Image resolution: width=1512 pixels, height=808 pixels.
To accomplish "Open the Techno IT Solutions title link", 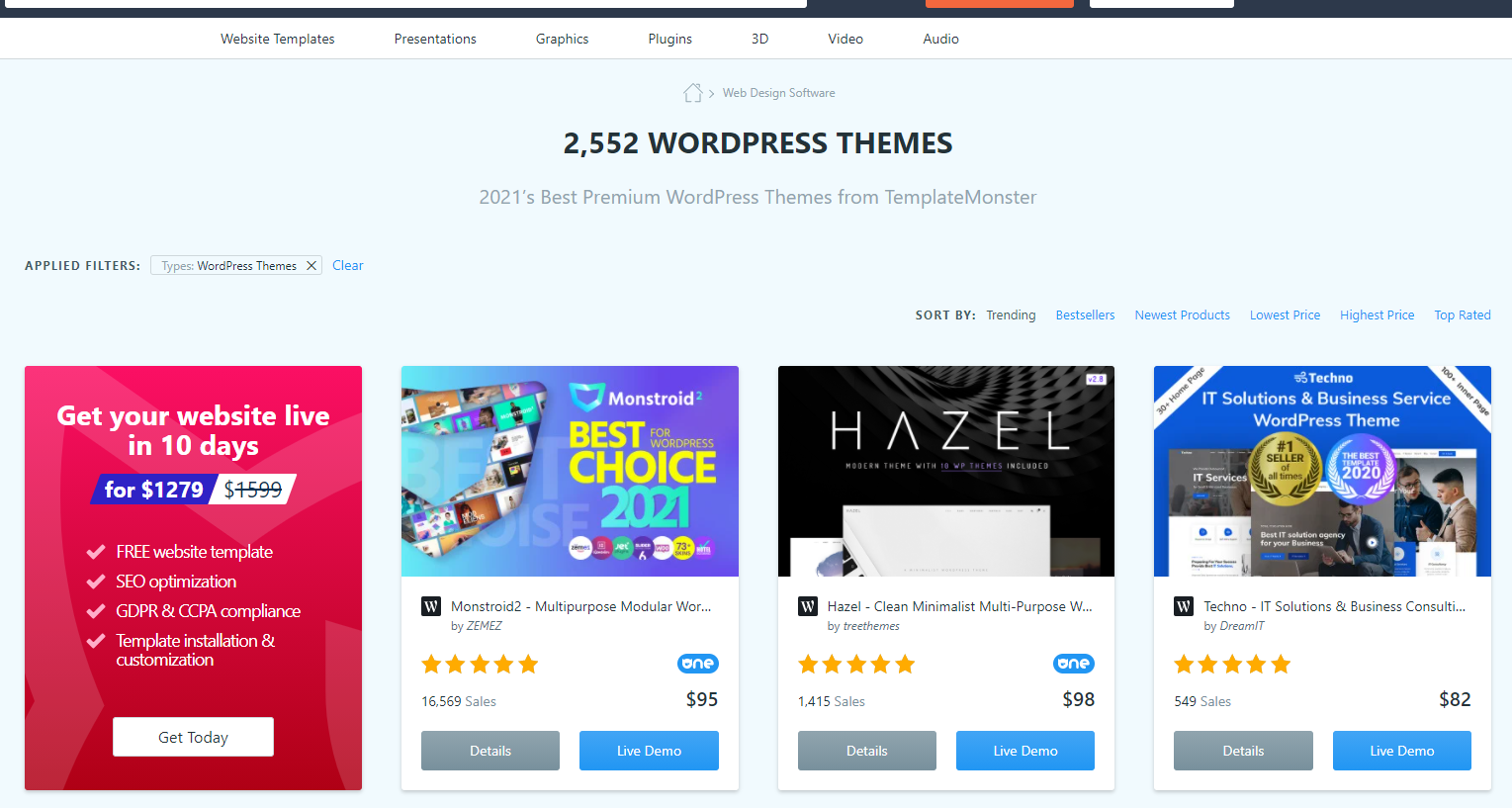I will tap(1335, 606).
